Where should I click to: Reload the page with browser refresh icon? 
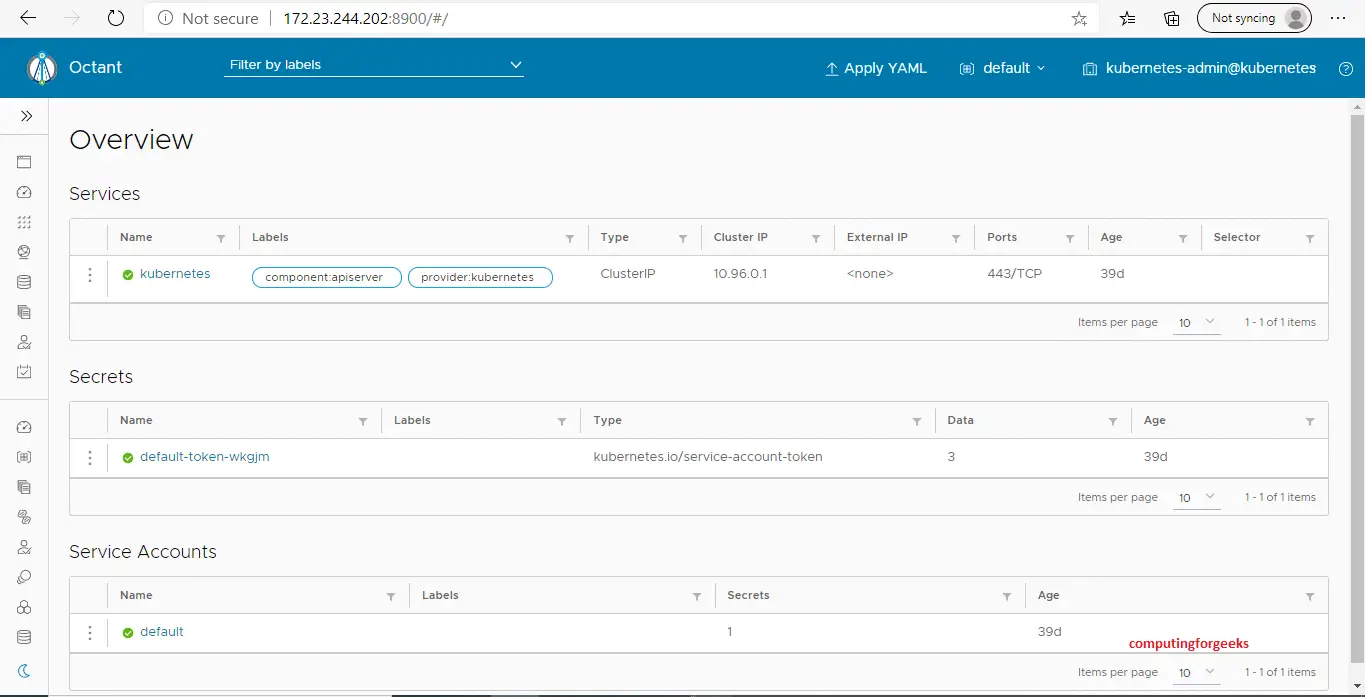[x=114, y=17]
